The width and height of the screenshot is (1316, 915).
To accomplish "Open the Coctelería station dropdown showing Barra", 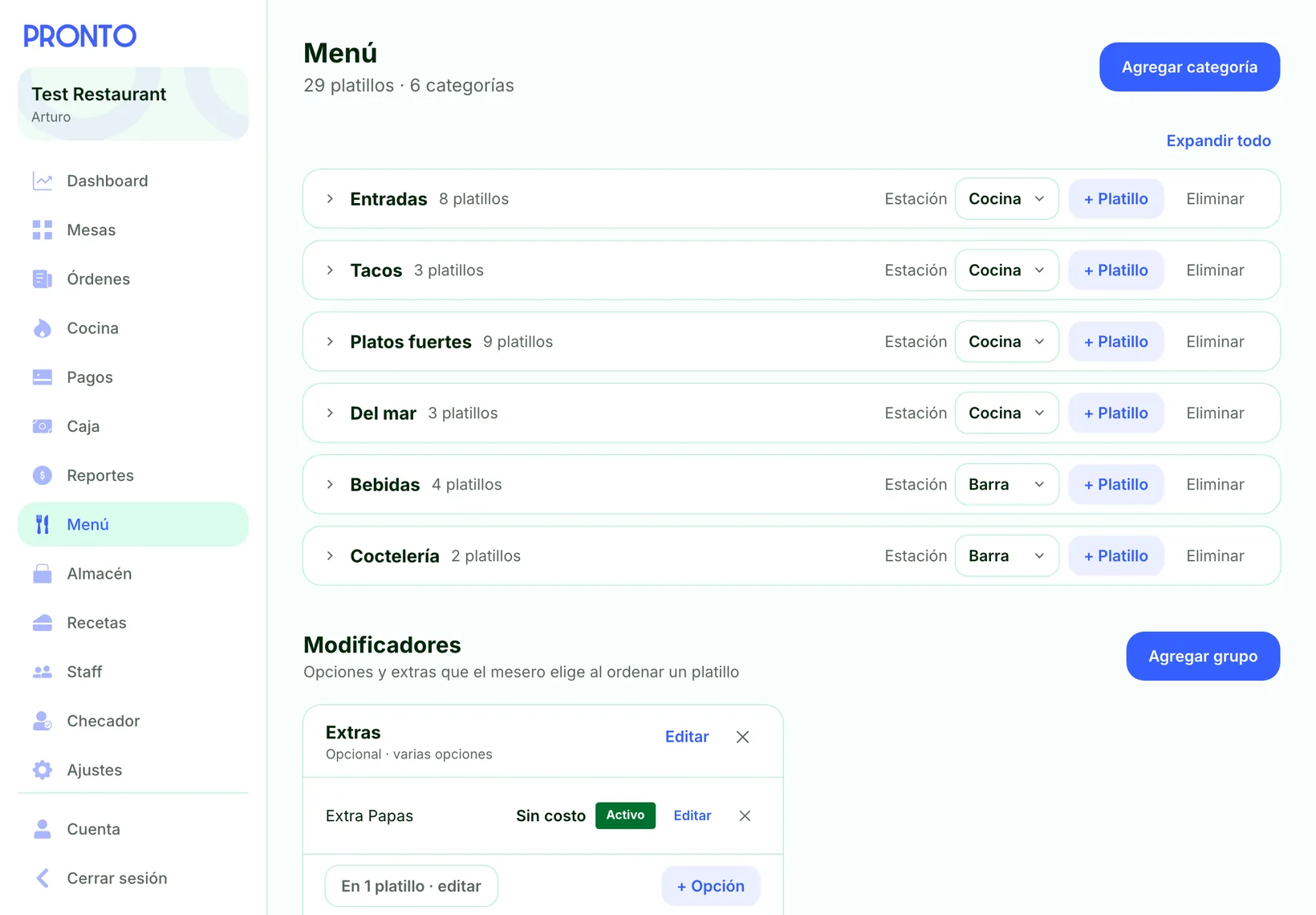I will coord(1006,555).
